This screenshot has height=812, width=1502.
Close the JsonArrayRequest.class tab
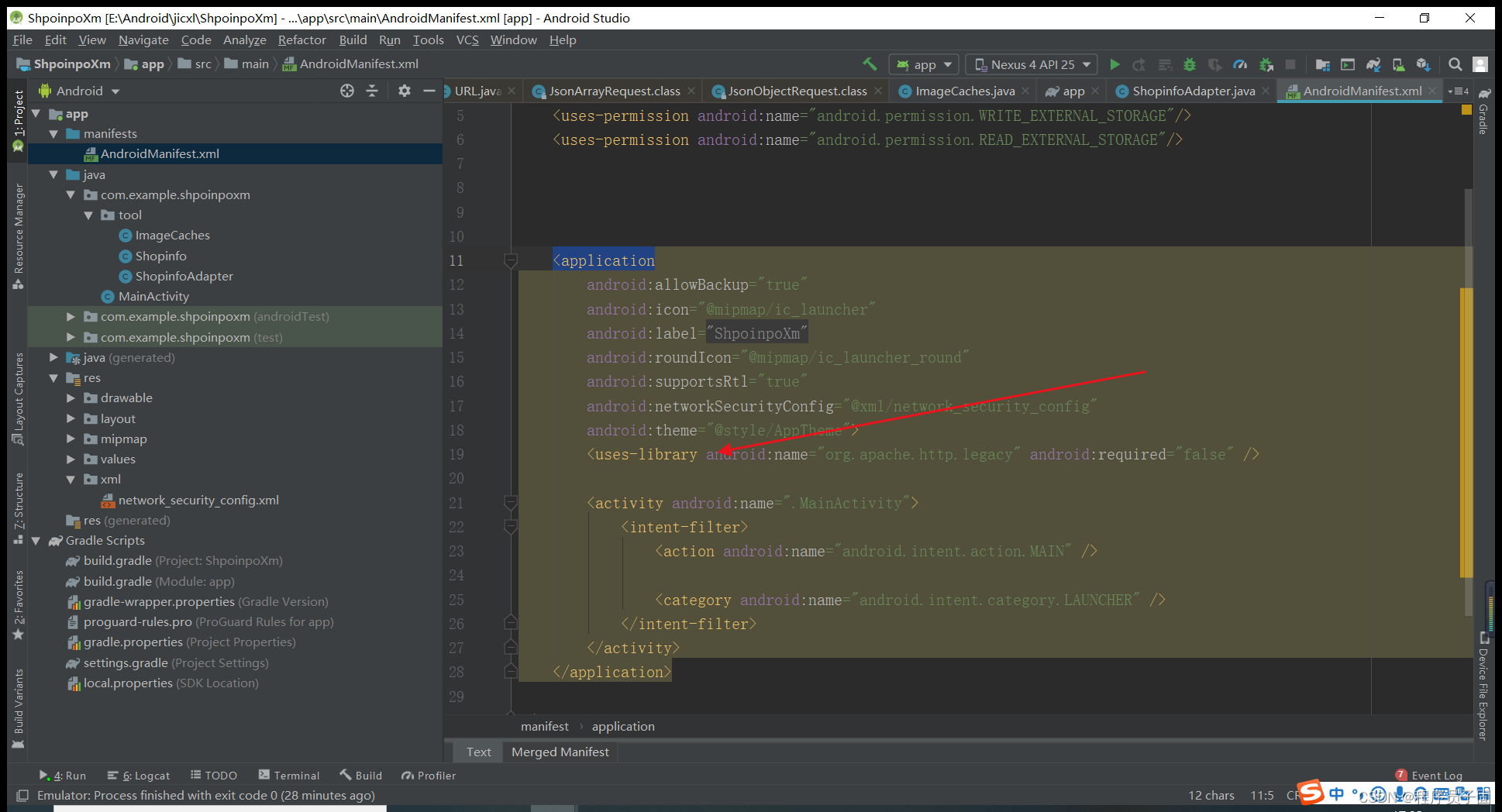[x=691, y=91]
